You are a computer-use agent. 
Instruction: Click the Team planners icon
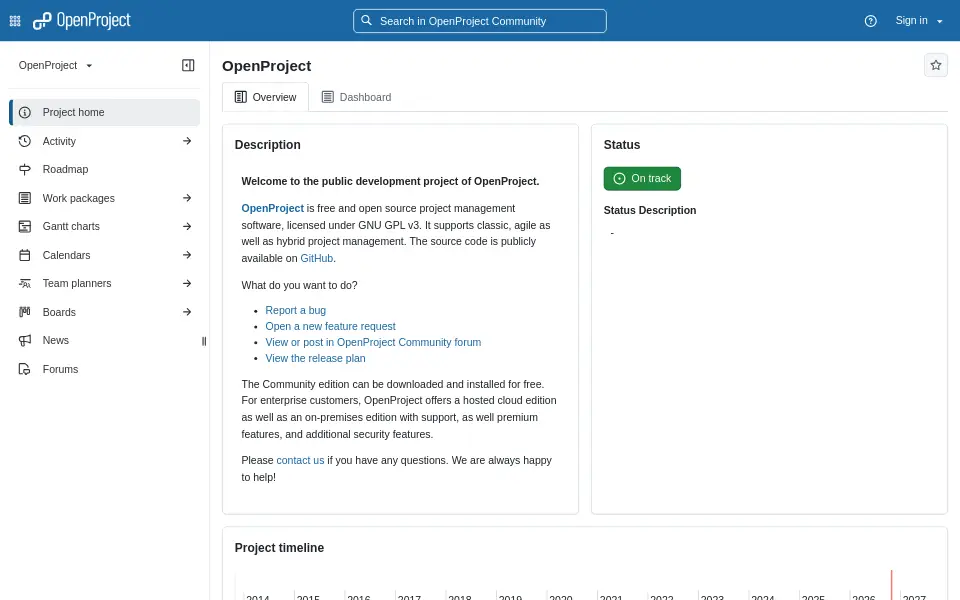coord(24,283)
